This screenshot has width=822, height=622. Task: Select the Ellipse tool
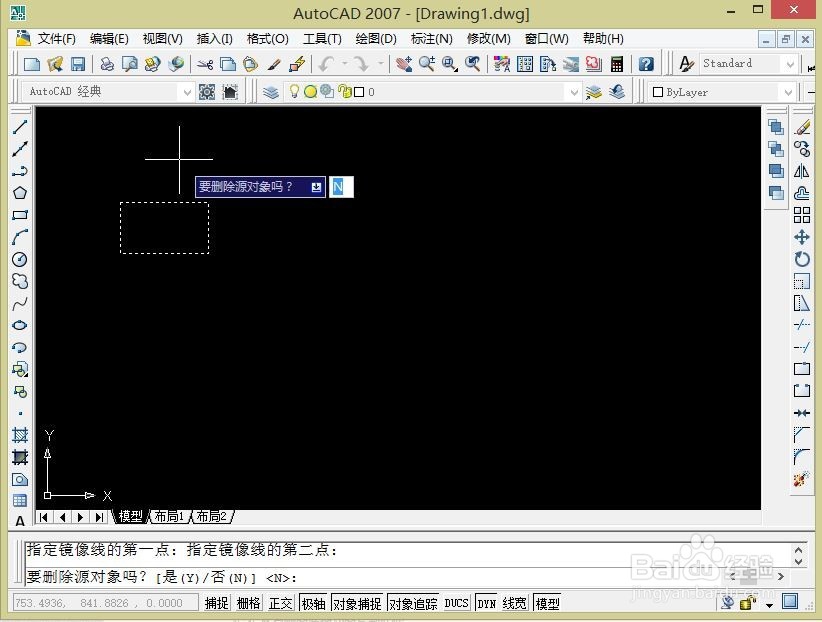click(20, 325)
